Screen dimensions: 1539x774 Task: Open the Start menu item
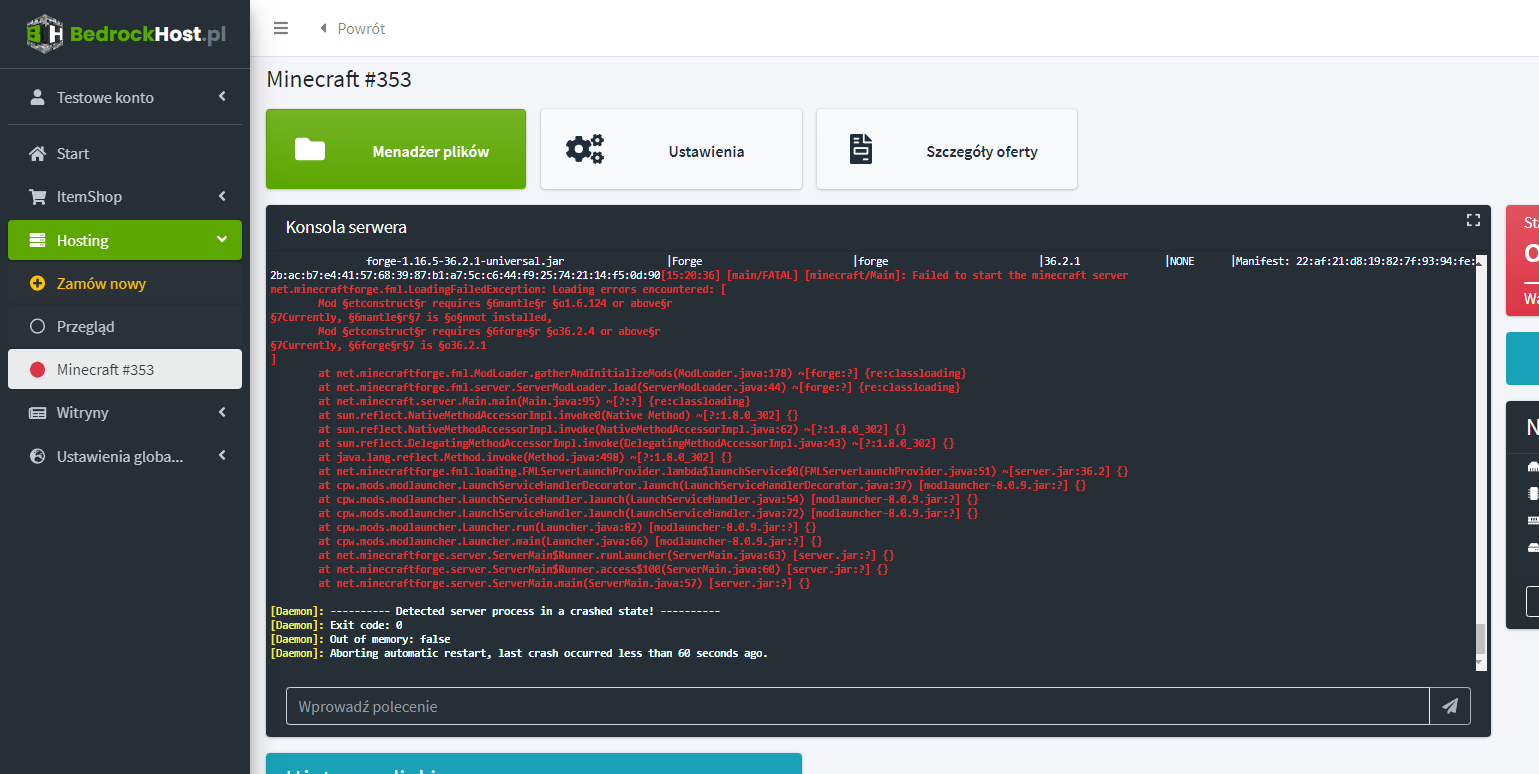(x=125, y=154)
